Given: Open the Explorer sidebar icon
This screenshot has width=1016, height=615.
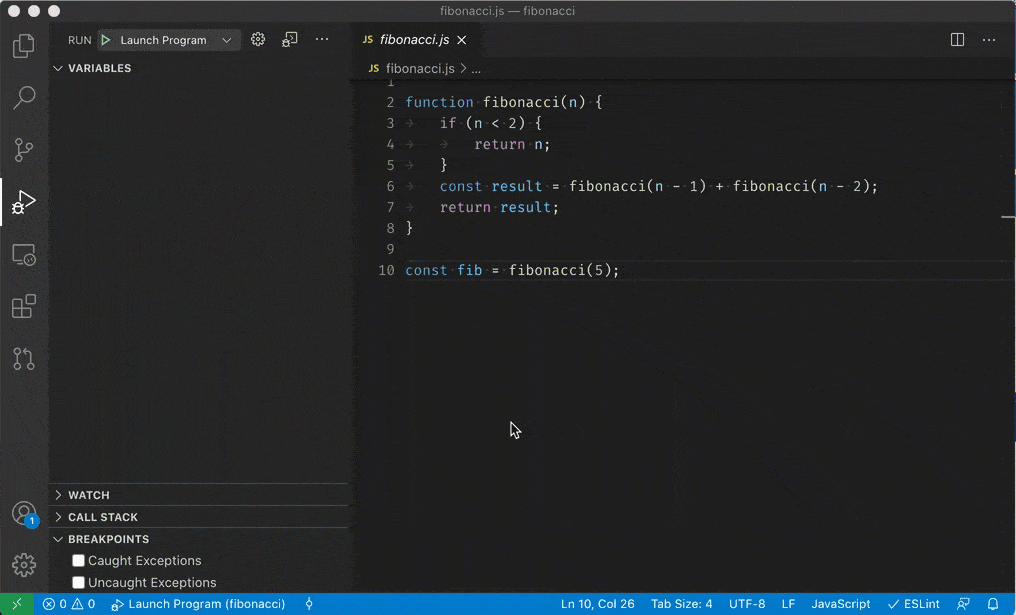Looking at the screenshot, I should point(23,45).
